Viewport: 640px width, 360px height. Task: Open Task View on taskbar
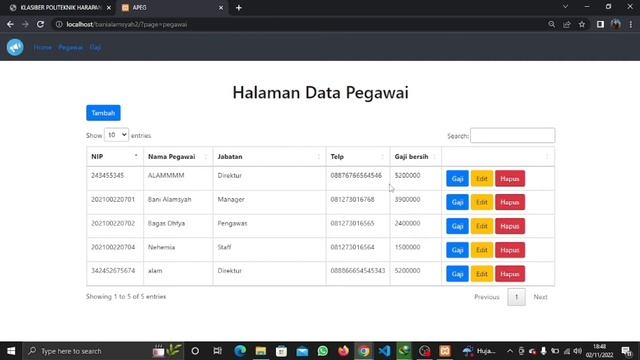[218, 351]
